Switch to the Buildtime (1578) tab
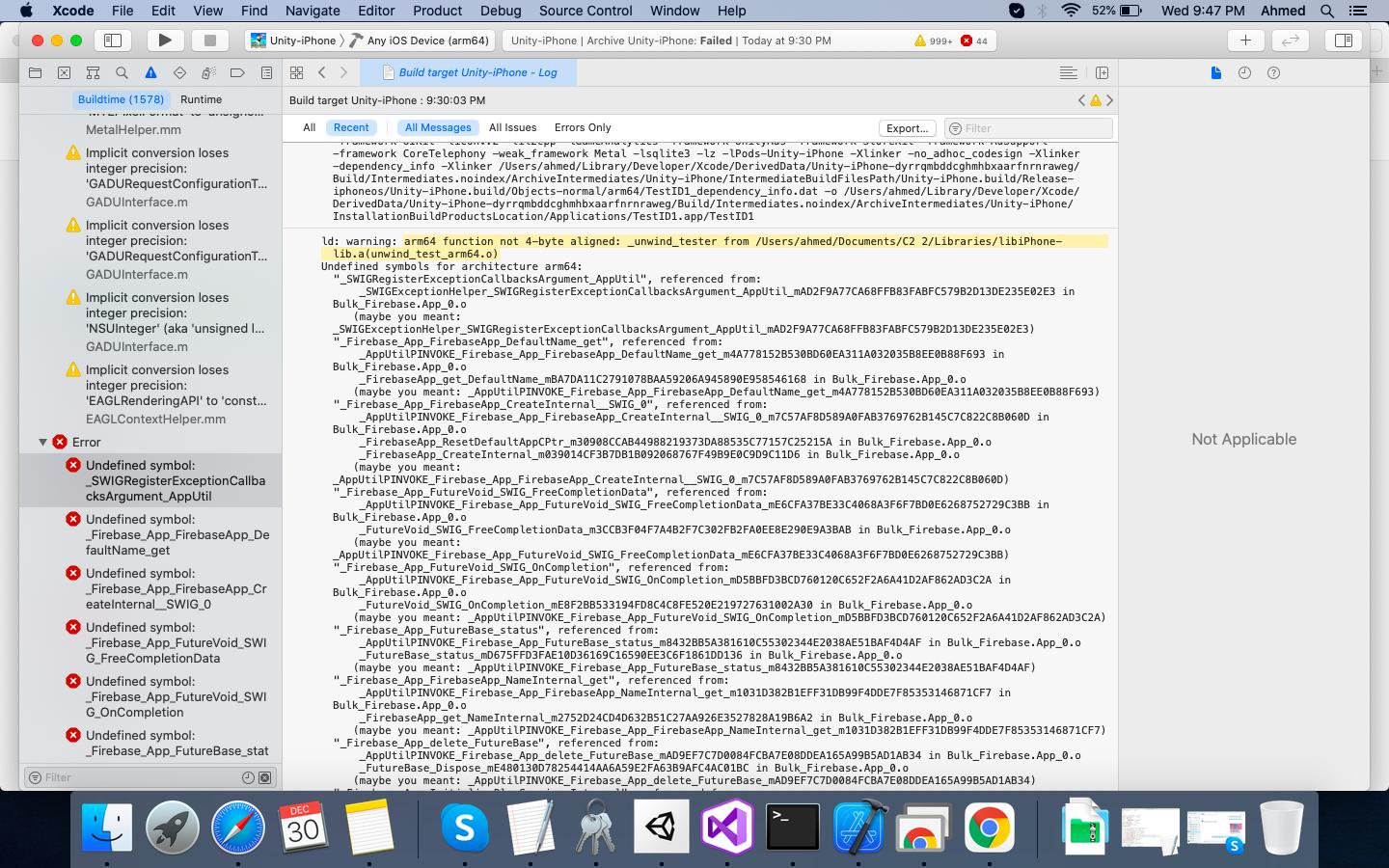 pyautogui.click(x=121, y=99)
